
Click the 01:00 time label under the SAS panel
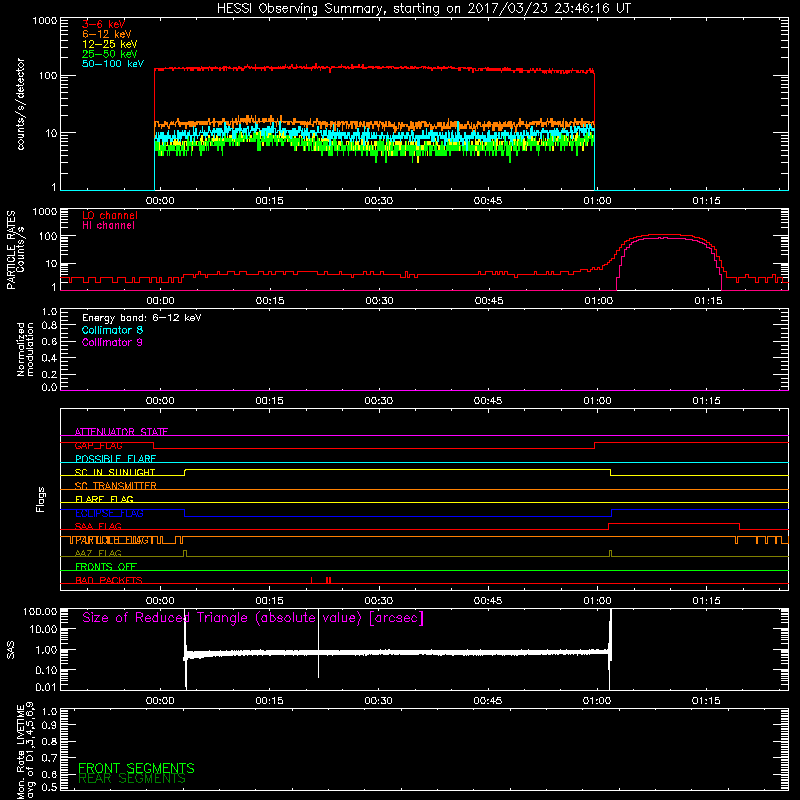(597, 701)
